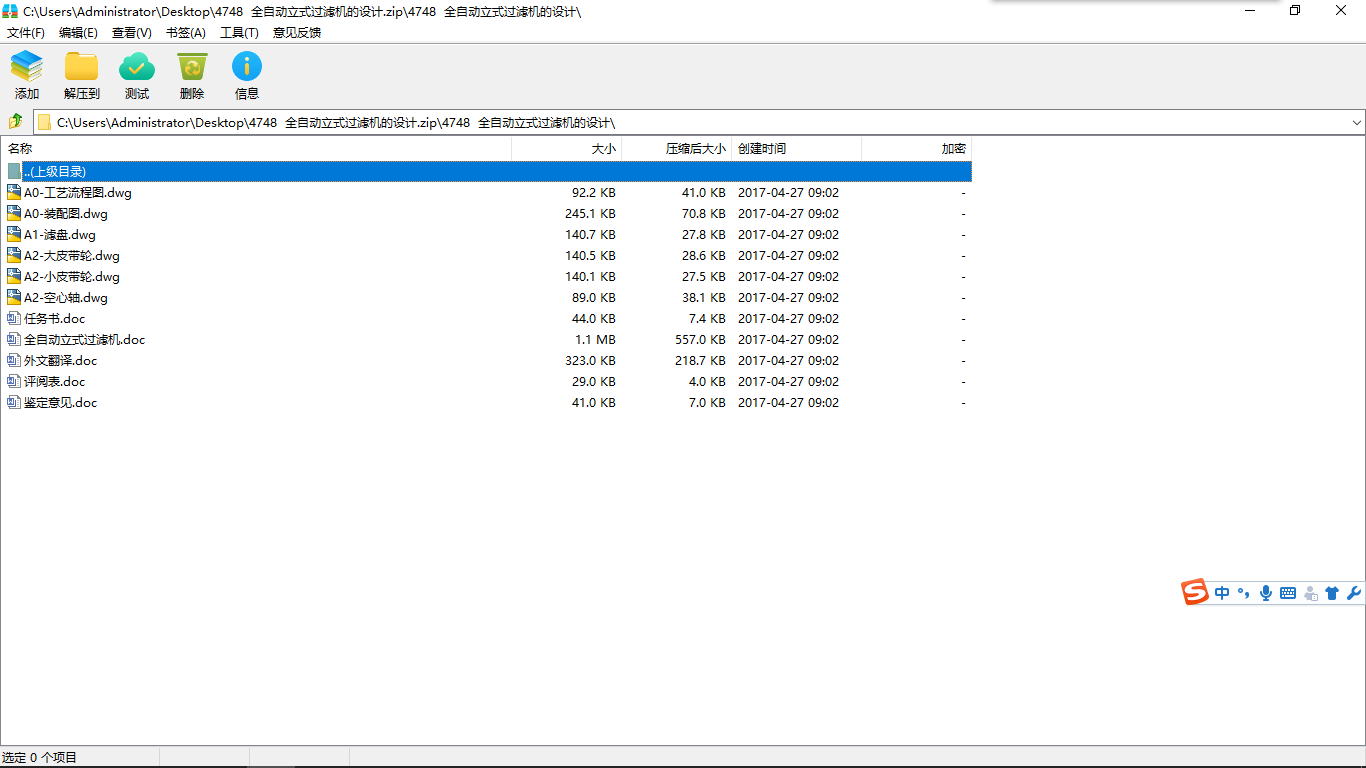
Task: Sort by the 名称 column header
Action: tap(256, 149)
